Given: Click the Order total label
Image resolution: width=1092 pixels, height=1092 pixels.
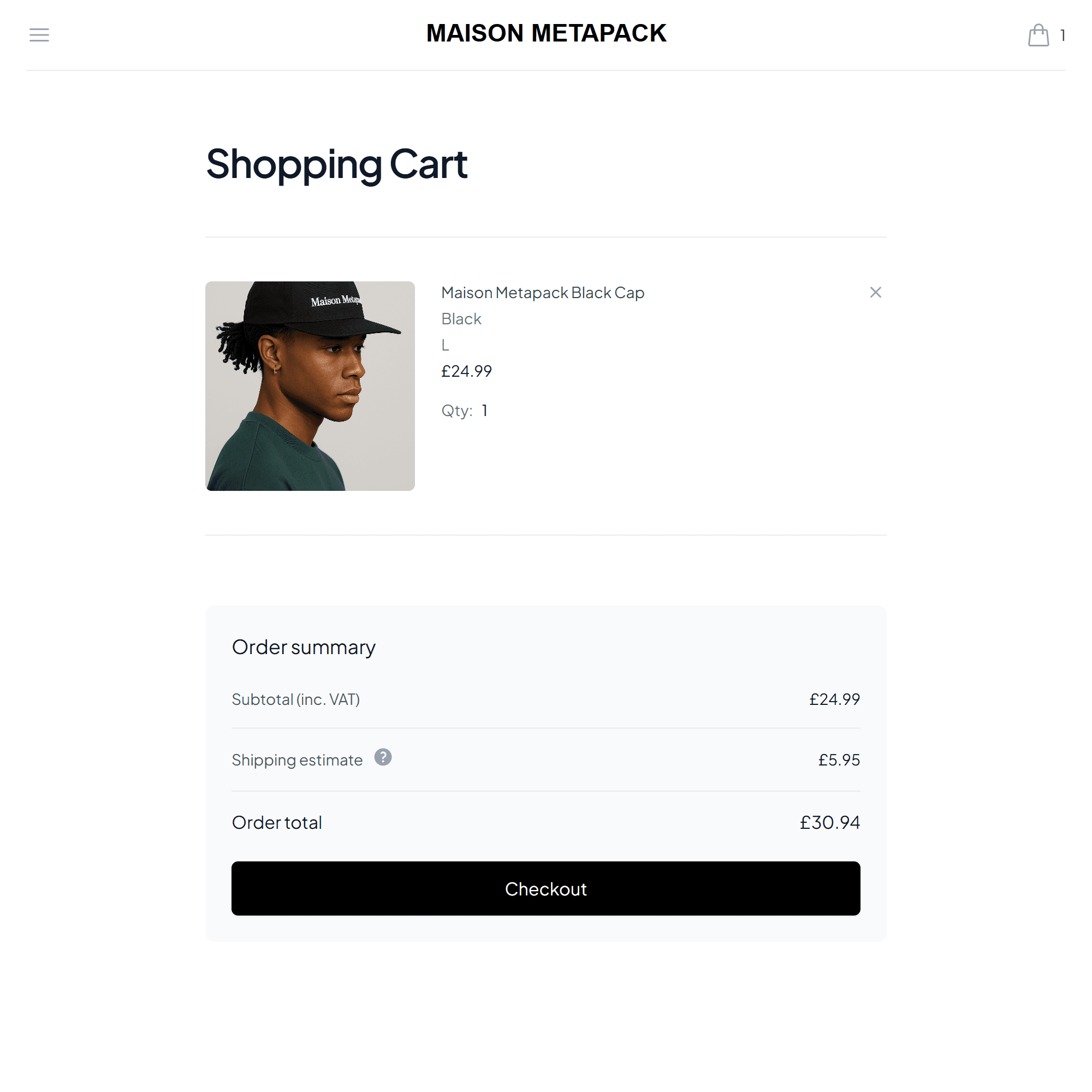Looking at the screenshot, I should pos(277,822).
